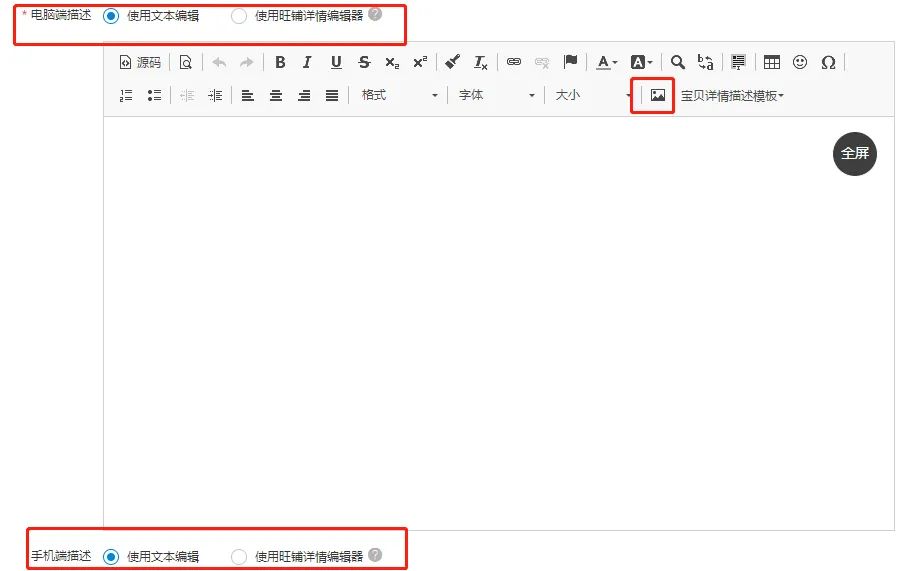This screenshot has width=922, height=571.
Task: Toggle strikethrough formatting
Action: click(x=364, y=62)
